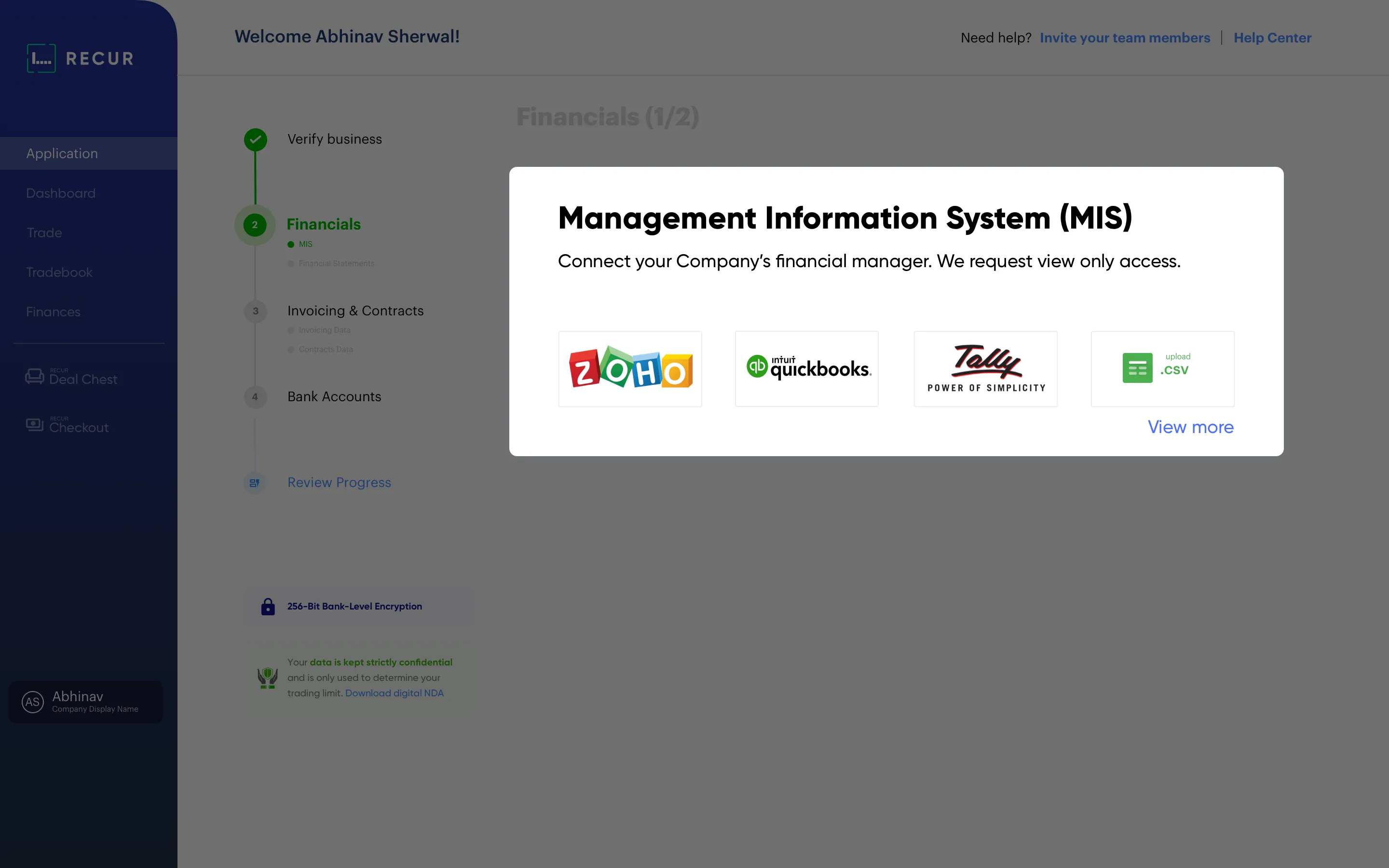
Task: Click the AS avatar icon
Action: [x=33, y=702]
